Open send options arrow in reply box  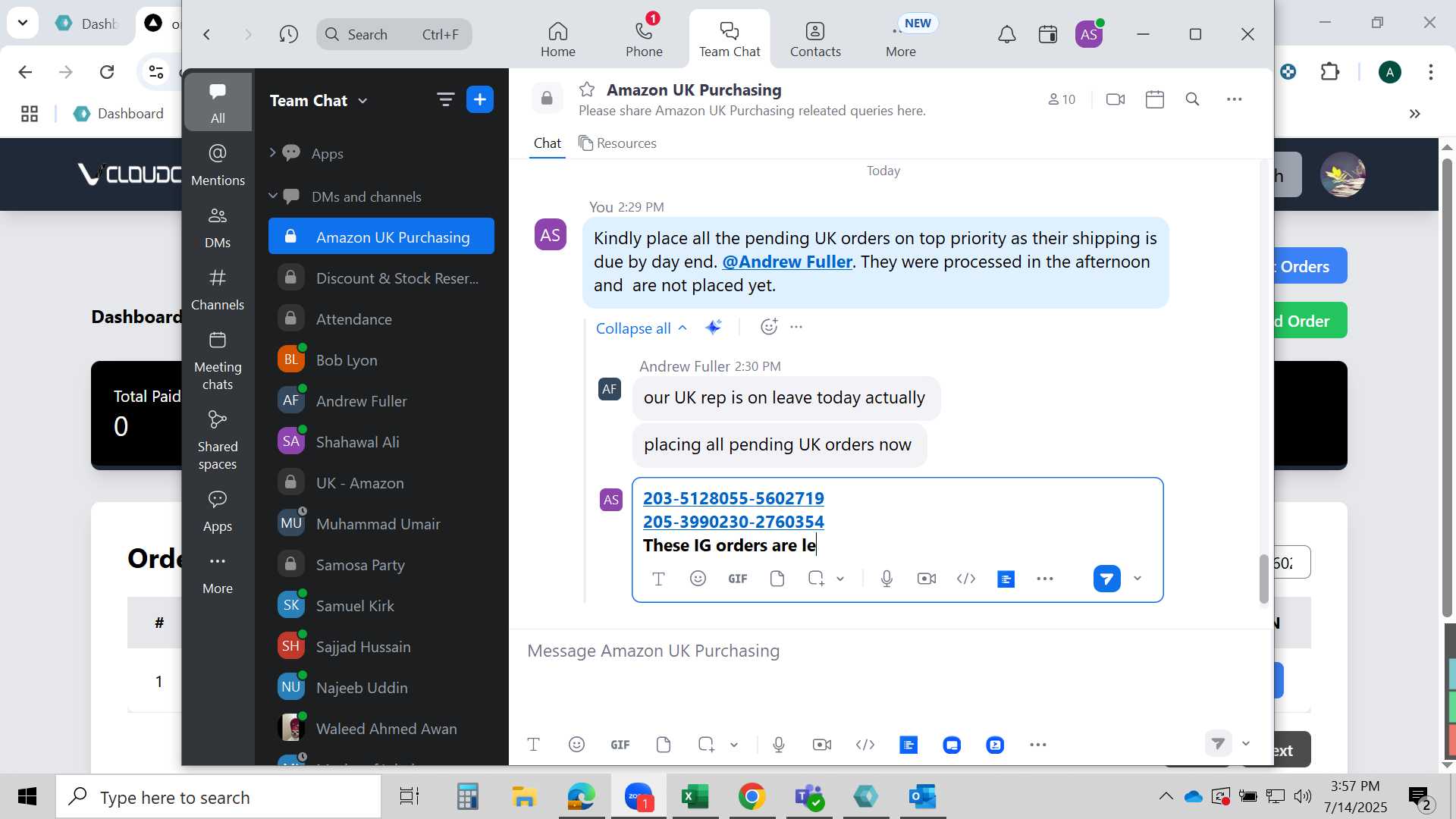point(1137,579)
